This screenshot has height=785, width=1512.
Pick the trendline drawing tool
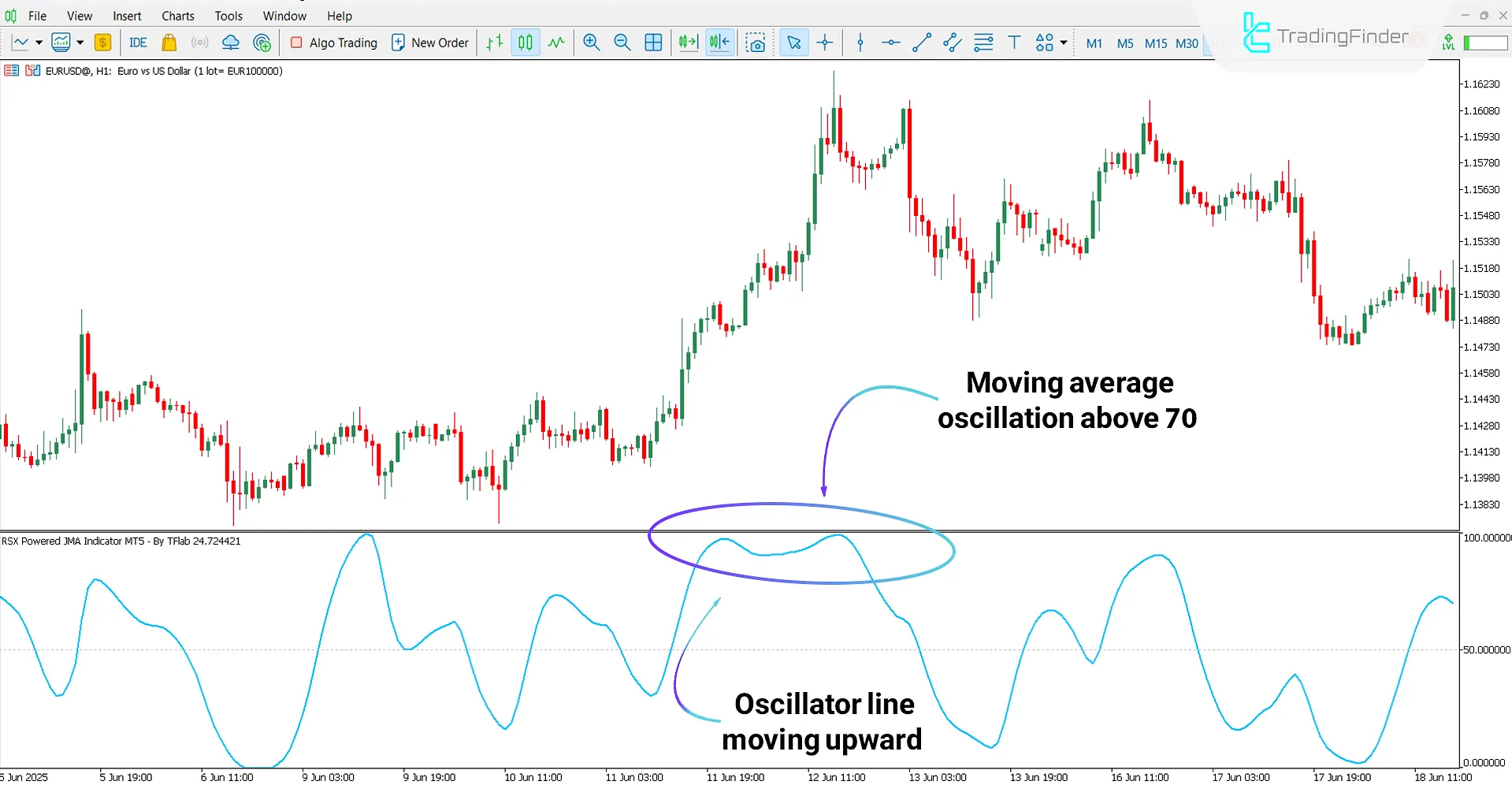coord(920,43)
